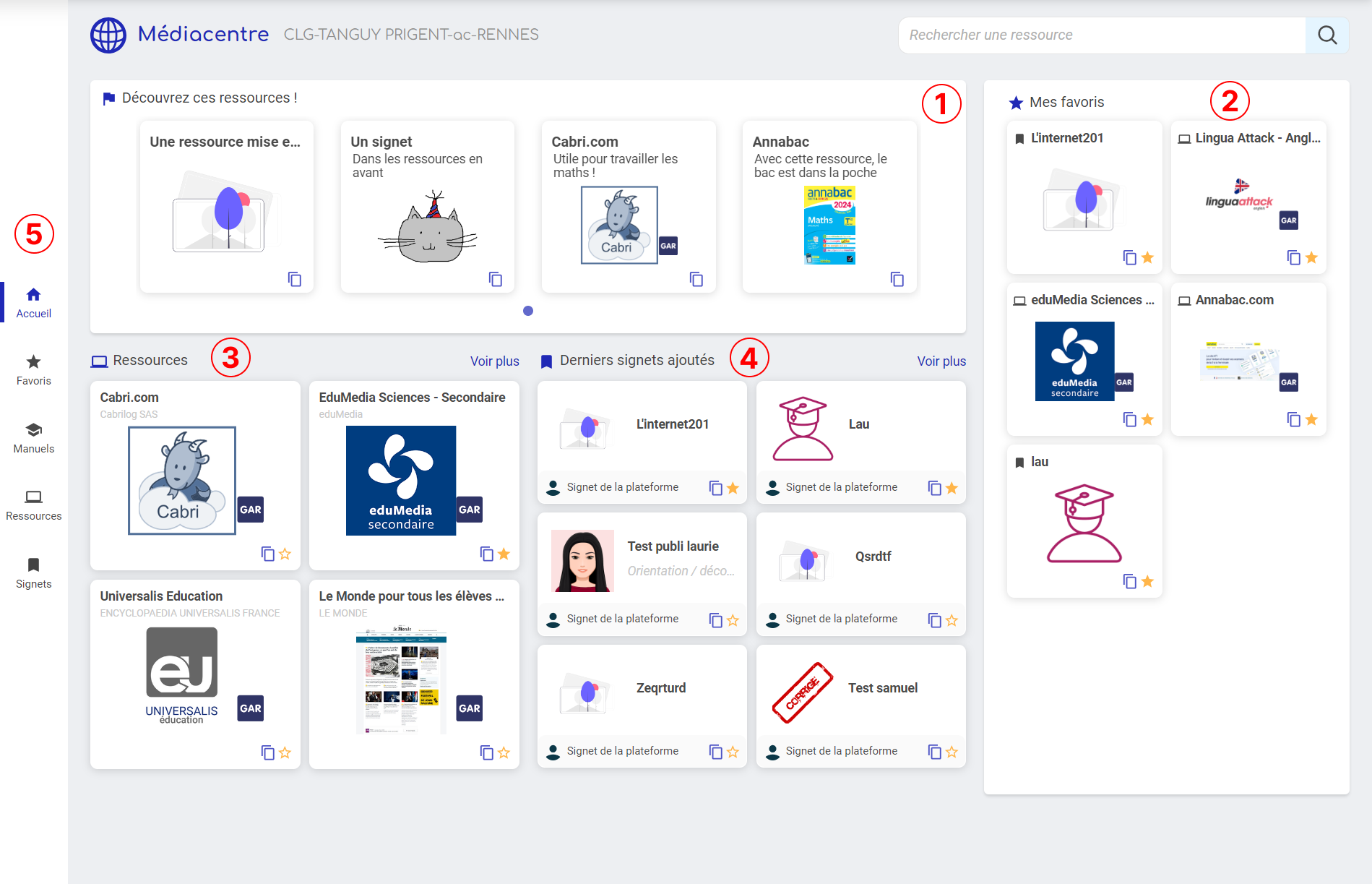Focus the 'Rechercher une ressource' field

(x=1103, y=35)
